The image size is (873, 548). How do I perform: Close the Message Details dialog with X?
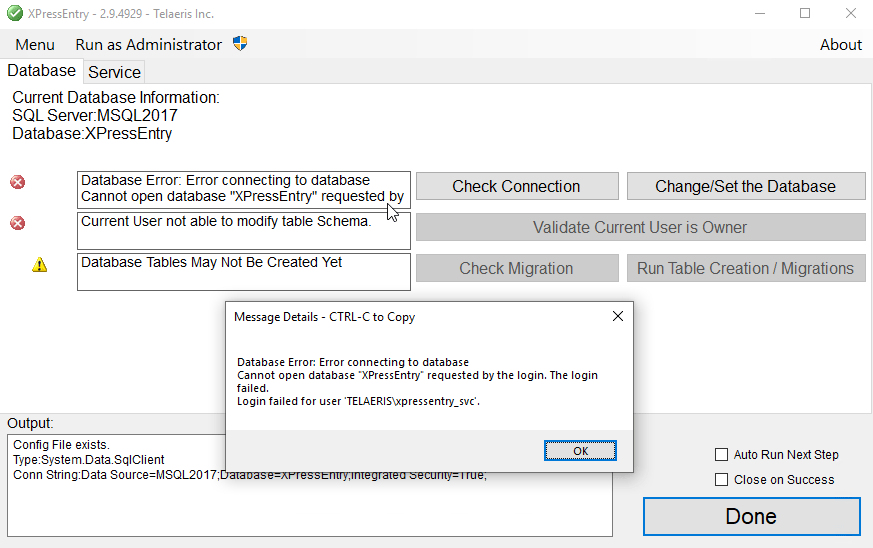(x=617, y=316)
